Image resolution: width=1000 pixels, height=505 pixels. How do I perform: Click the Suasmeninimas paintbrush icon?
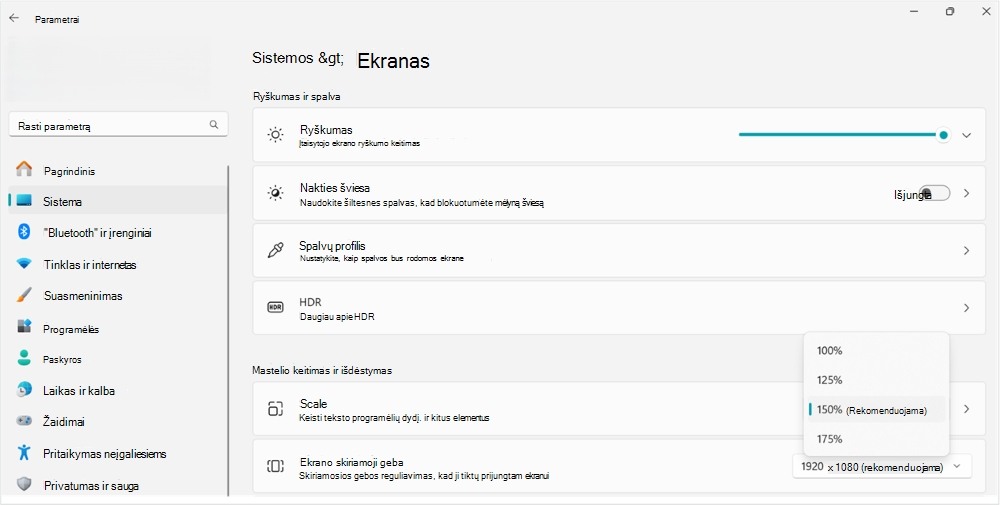click(x=24, y=295)
